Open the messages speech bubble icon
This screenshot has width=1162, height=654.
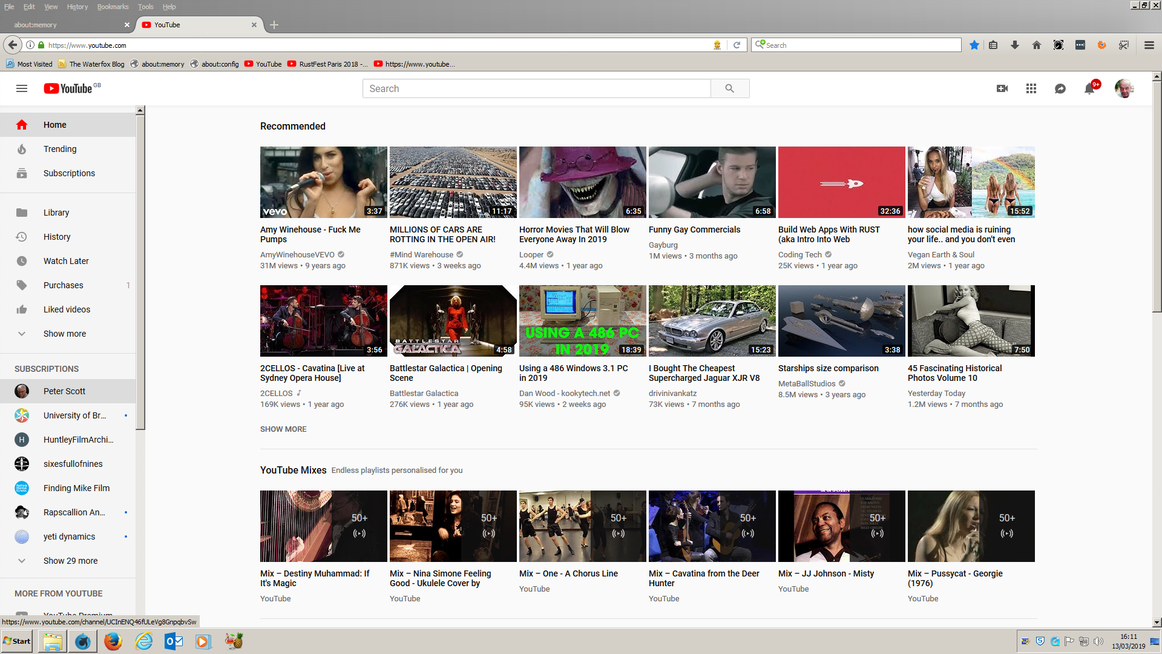[1060, 88]
